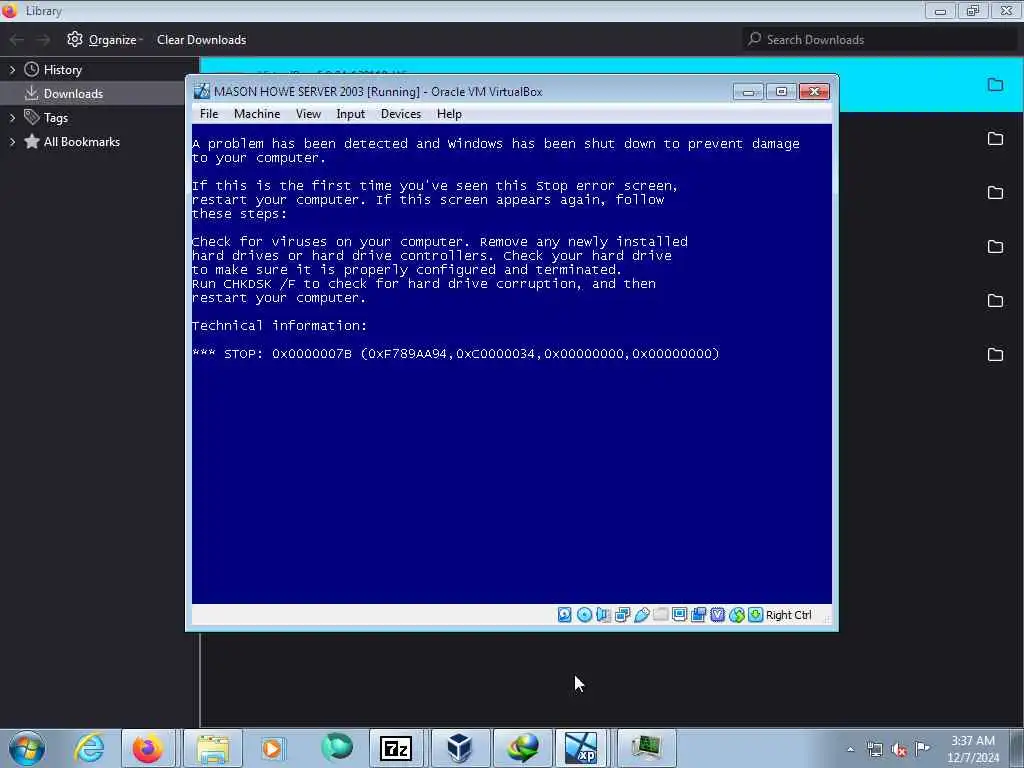Open the Devices menu in VirtualBox
1024x768 pixels.
click(400, 114)
